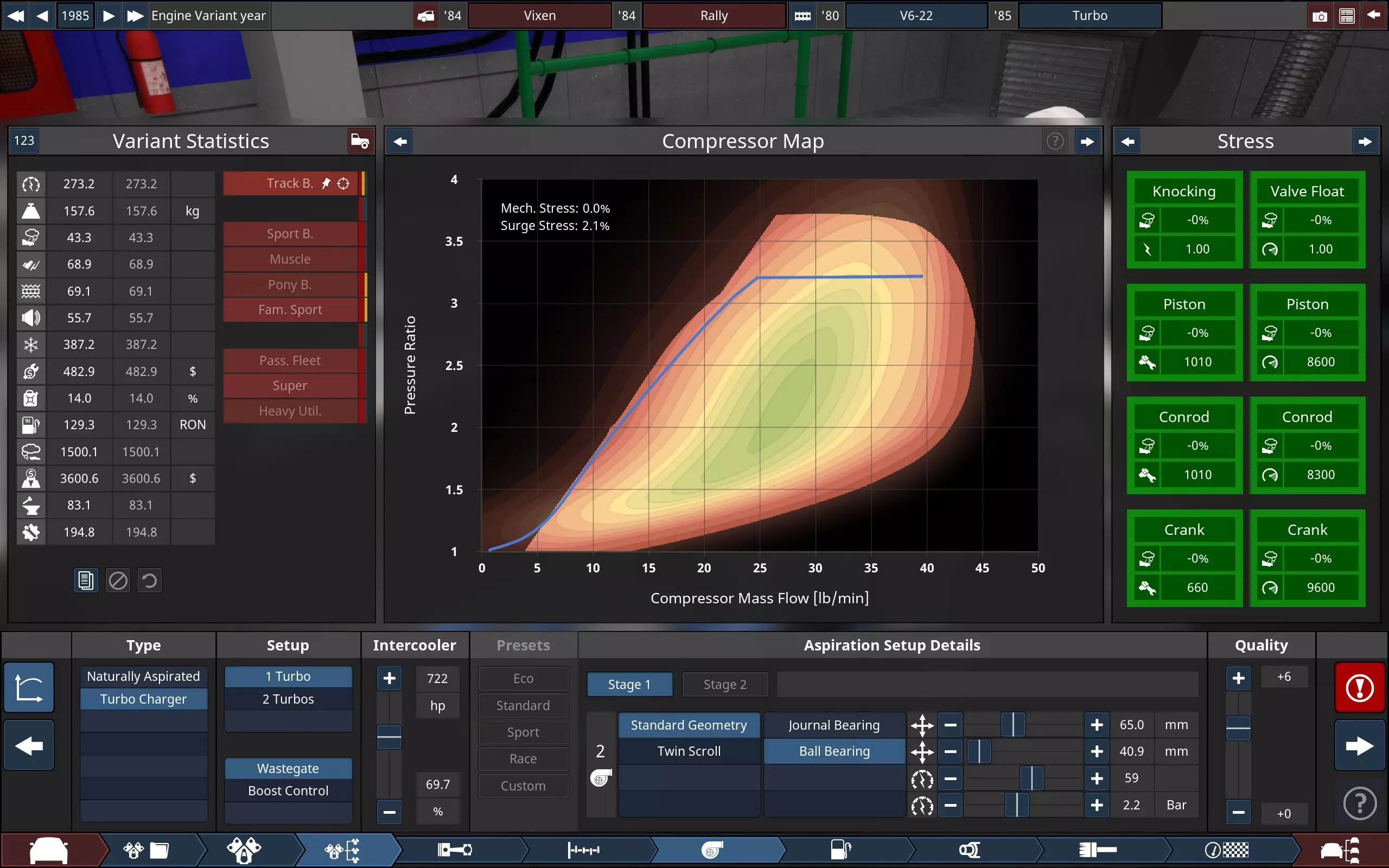The height and width of the screenshot is (868, 1389).
Task: Go to the exhaust muffler tab
Action: coord(1098,850)
